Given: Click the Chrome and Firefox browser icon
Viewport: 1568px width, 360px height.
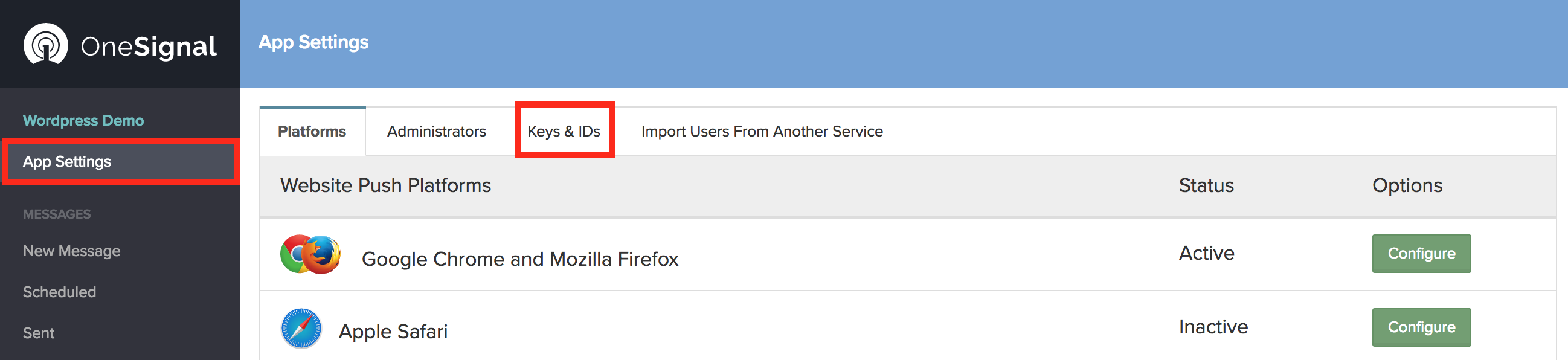Looking at the screenshot, I should click(x=310, y=255).
